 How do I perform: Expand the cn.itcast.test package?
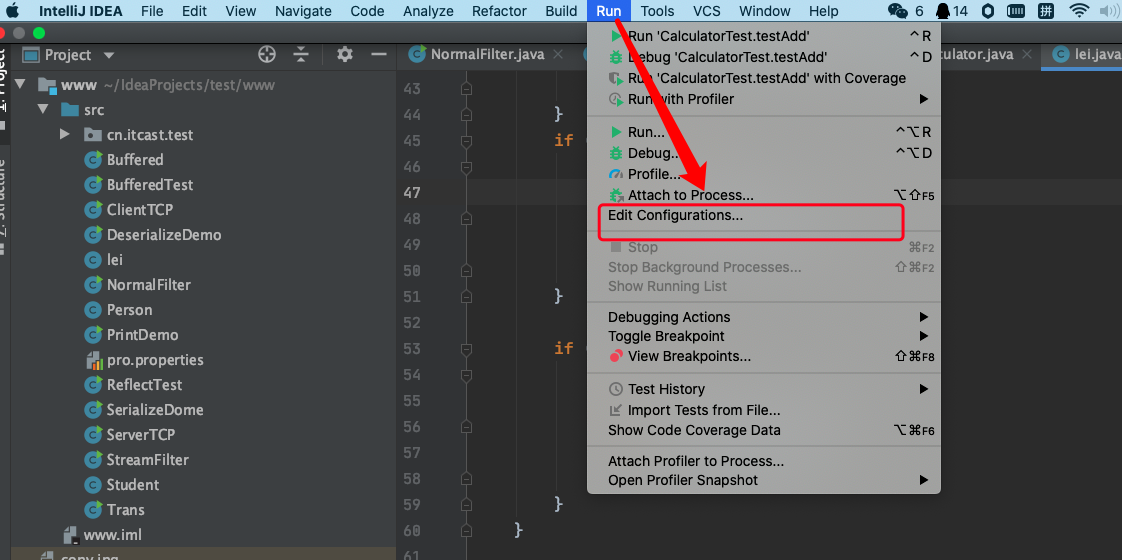tap(64, 134)
